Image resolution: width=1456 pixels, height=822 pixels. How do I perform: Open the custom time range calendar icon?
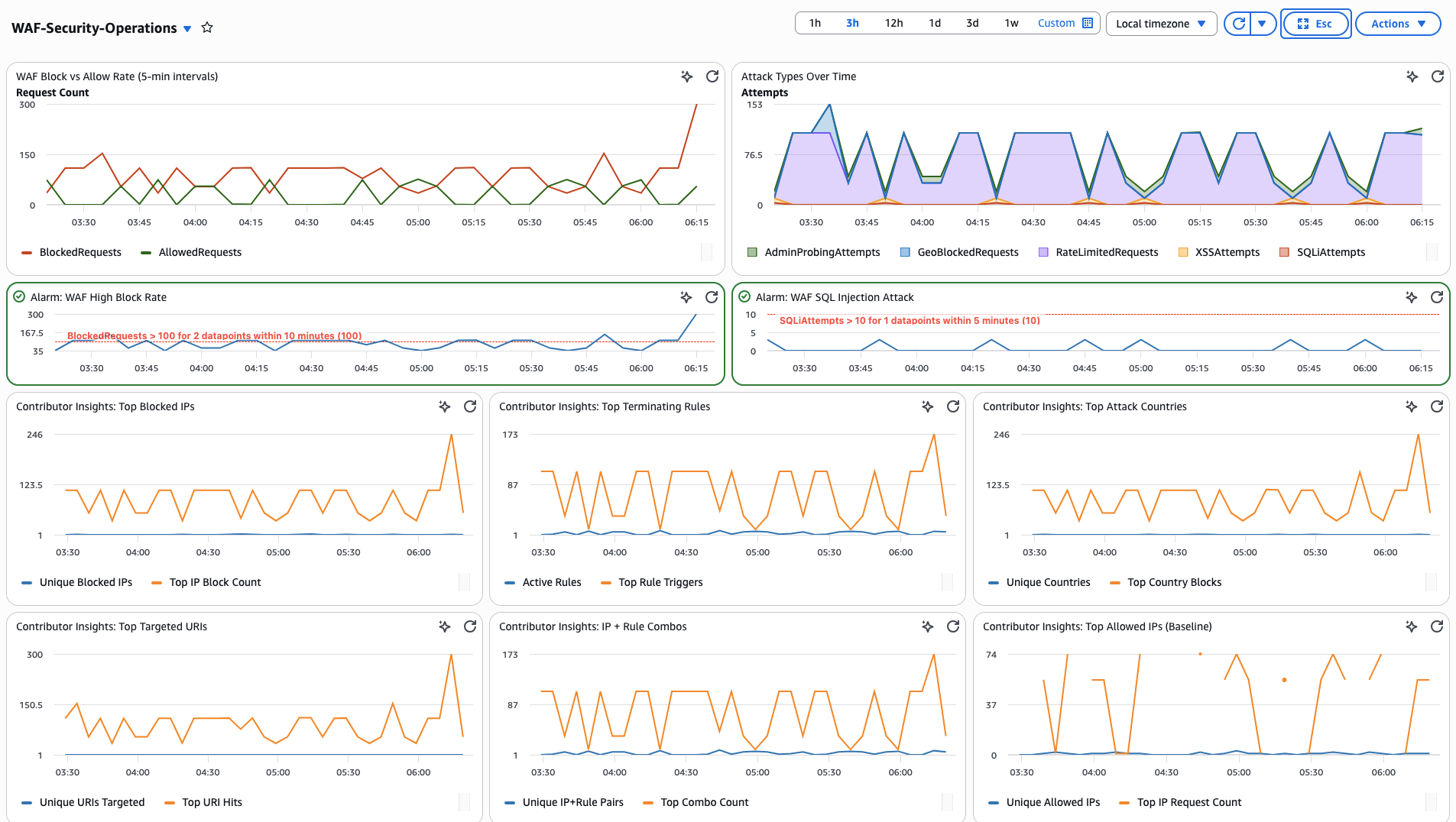pyautogui.click(x=1087, y=23)
